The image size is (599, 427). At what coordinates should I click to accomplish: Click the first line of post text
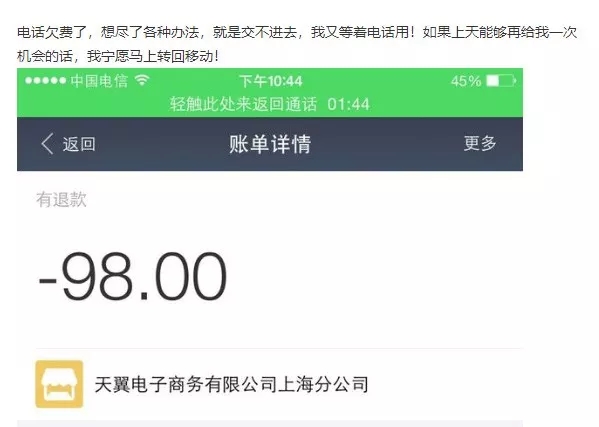click(x=297, y=32)
